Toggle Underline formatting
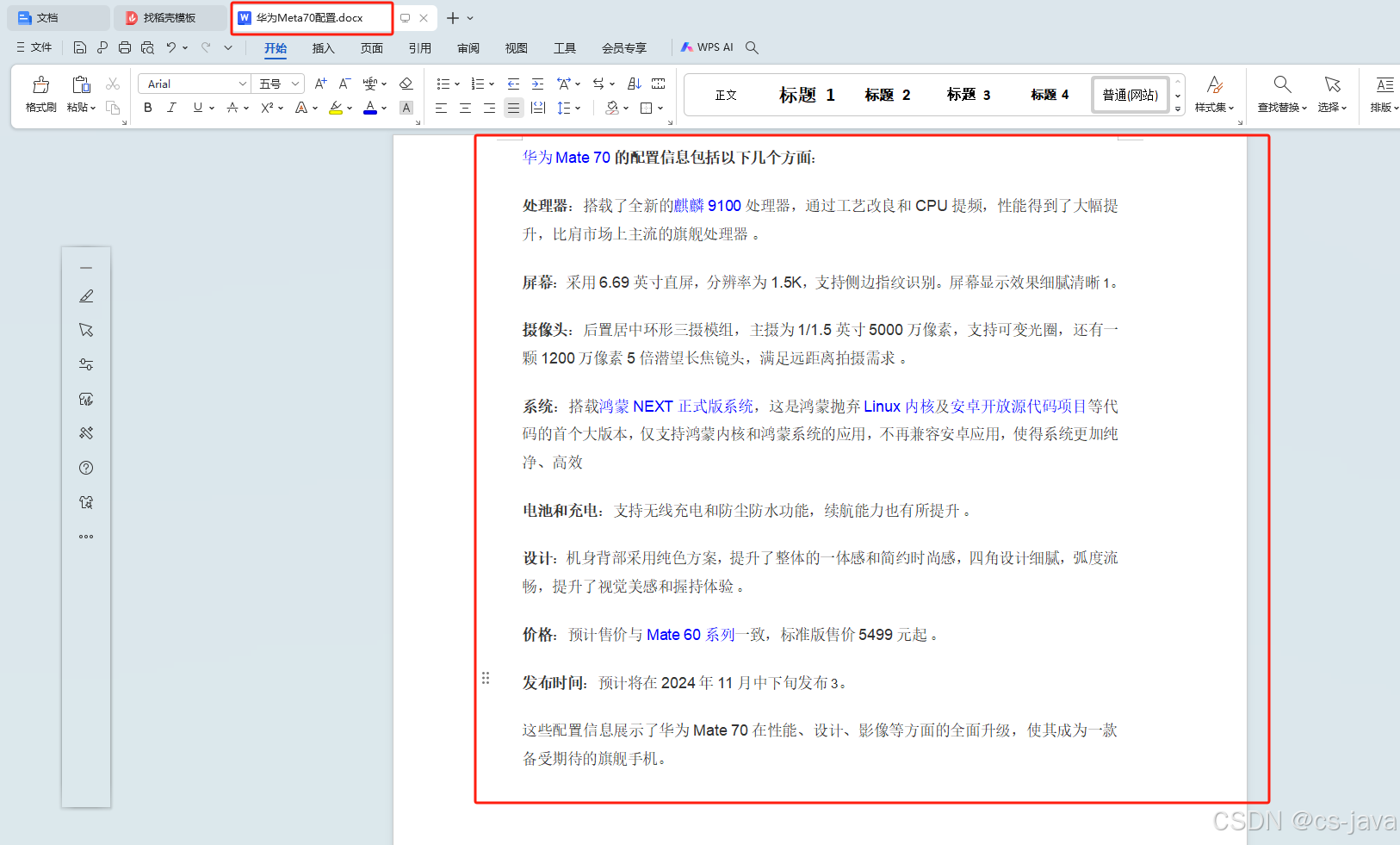 198,108
